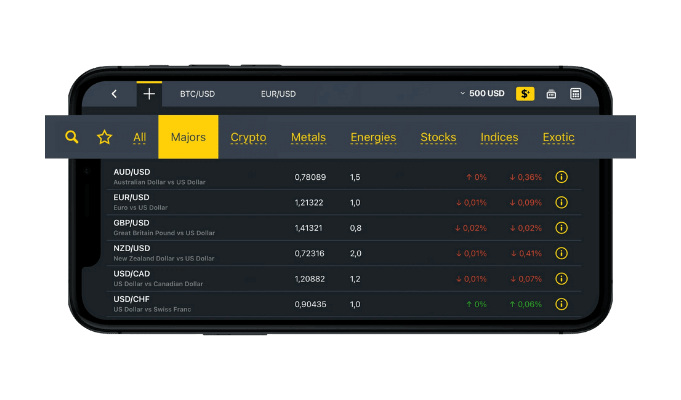The width and height of the screenshot is (681, 400).
Task: Click the AUD/USD spread value 1,5
Action: click(x=355, y=177)
